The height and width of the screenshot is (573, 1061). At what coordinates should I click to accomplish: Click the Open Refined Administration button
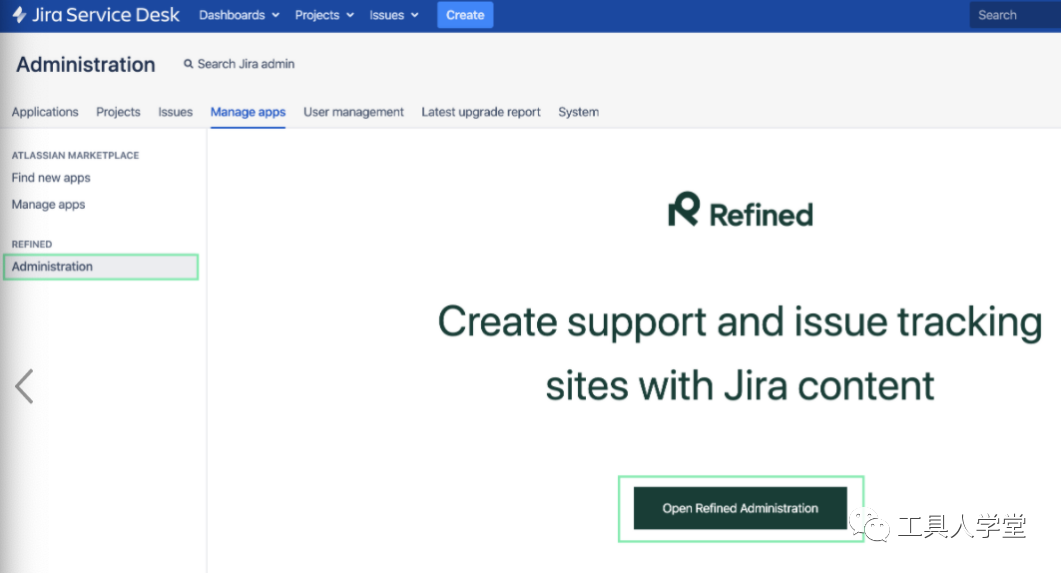pyautogui.click(x=740, y=508)
